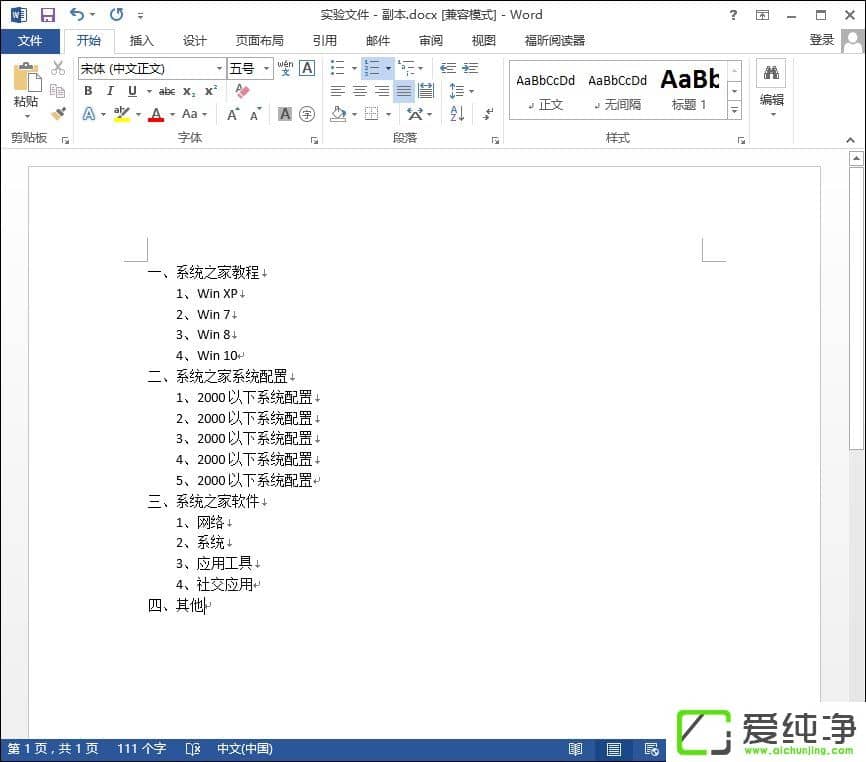
Task: Apply the yellow text highlight color
Action: [x=122, y=114]
